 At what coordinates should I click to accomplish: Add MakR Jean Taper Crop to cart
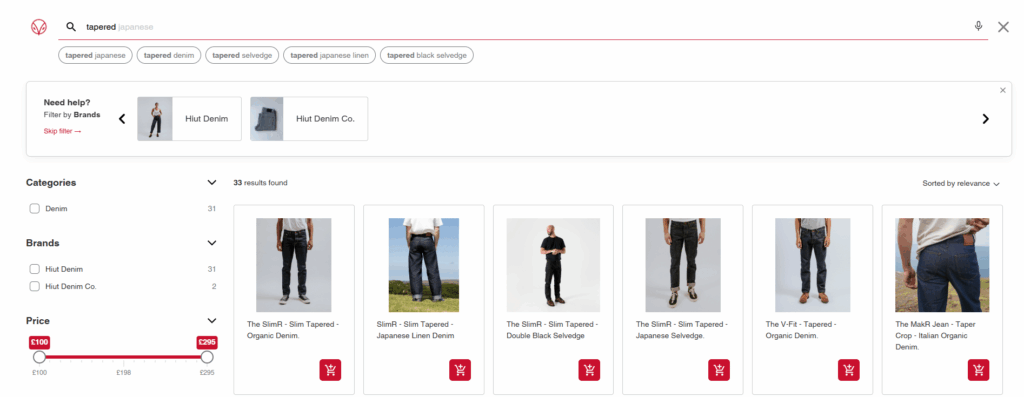pyautogui.click(x=978, y=370)
